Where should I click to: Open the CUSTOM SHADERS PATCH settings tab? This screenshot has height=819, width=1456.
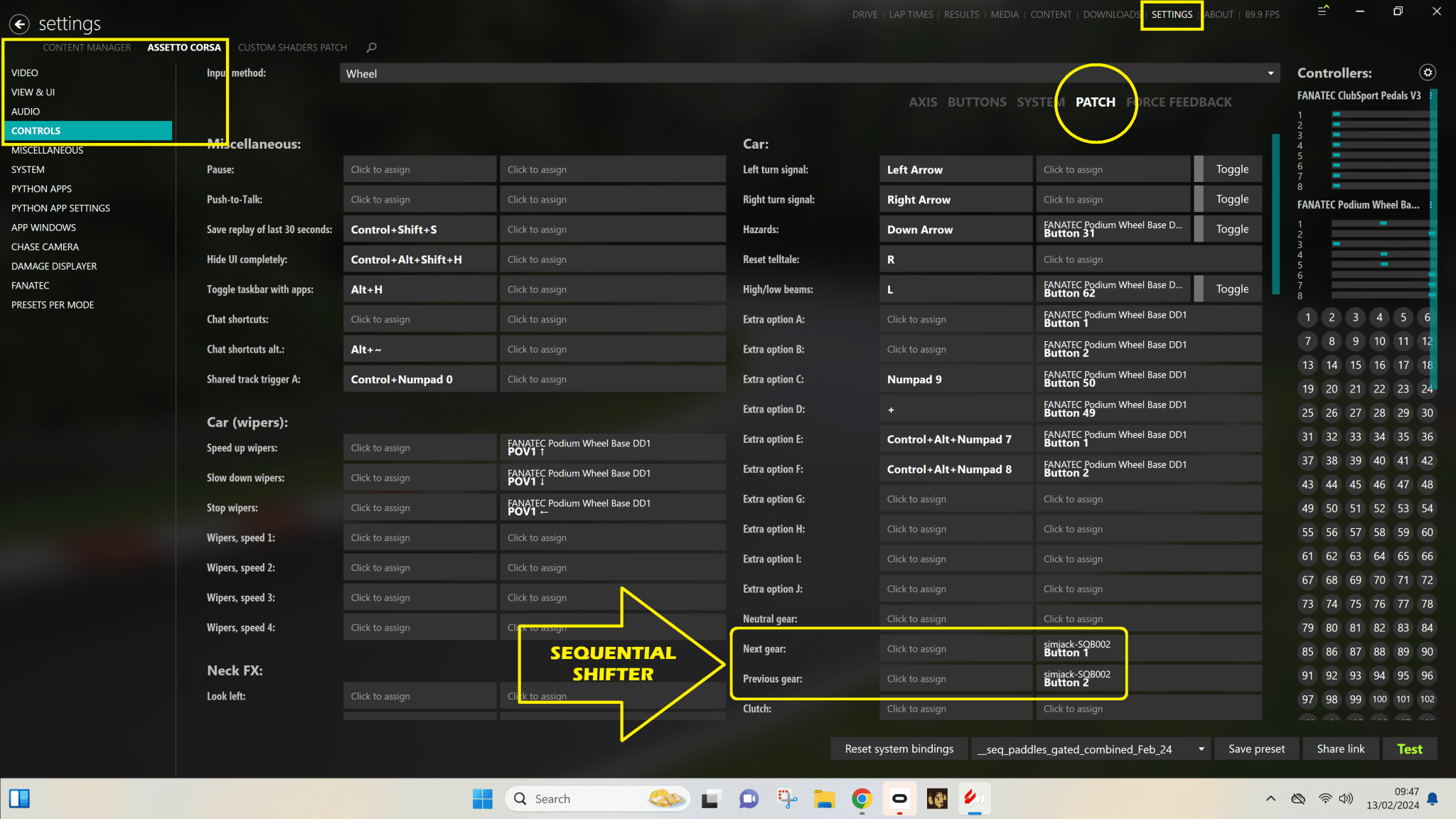click(x=292, y=48)
